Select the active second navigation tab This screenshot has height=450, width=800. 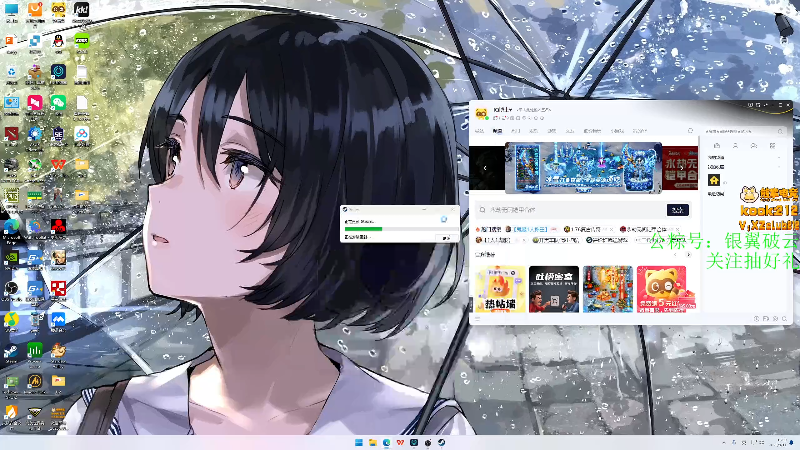[497, 131]
